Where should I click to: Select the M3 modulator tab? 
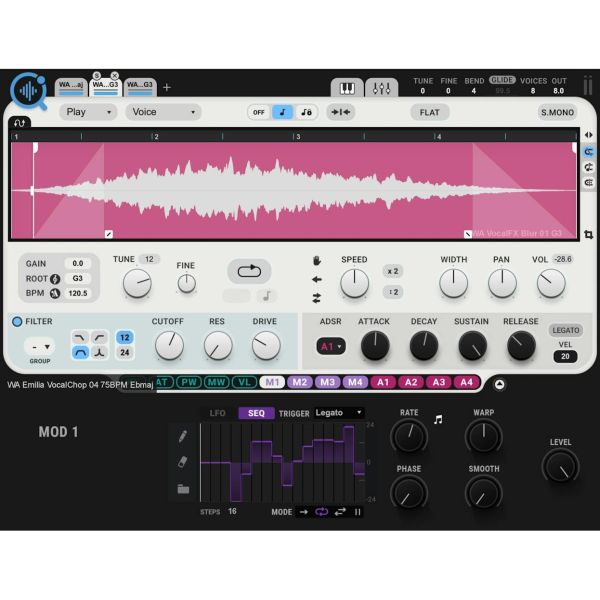pyautogui.click(x=328, y=382)
